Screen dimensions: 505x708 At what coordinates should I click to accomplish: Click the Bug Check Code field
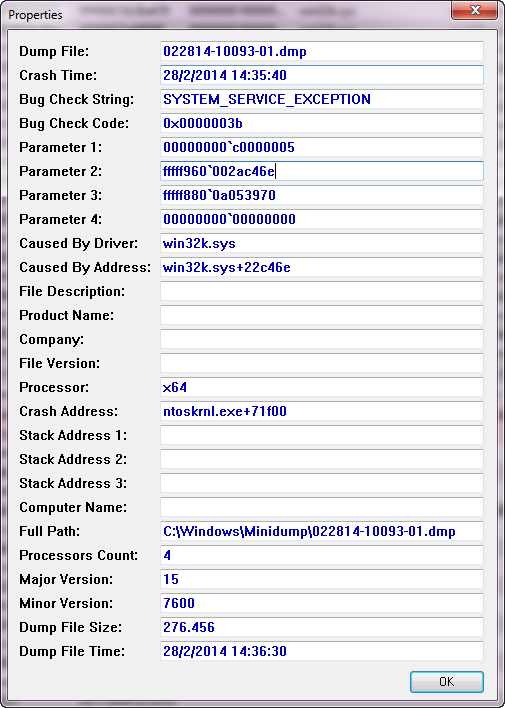[322, 123]
